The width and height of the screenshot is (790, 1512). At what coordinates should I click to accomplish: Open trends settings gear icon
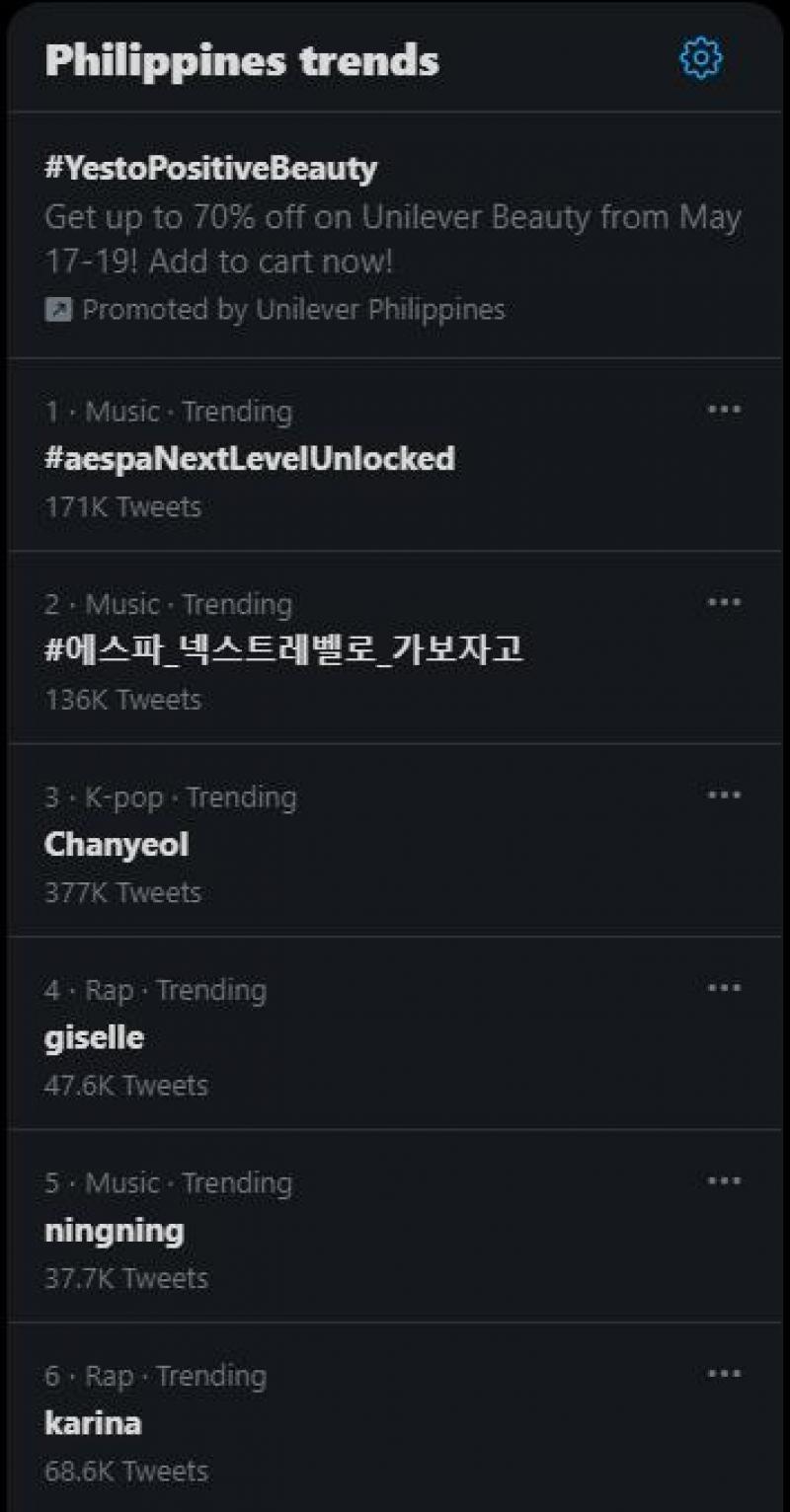(701, 58)
